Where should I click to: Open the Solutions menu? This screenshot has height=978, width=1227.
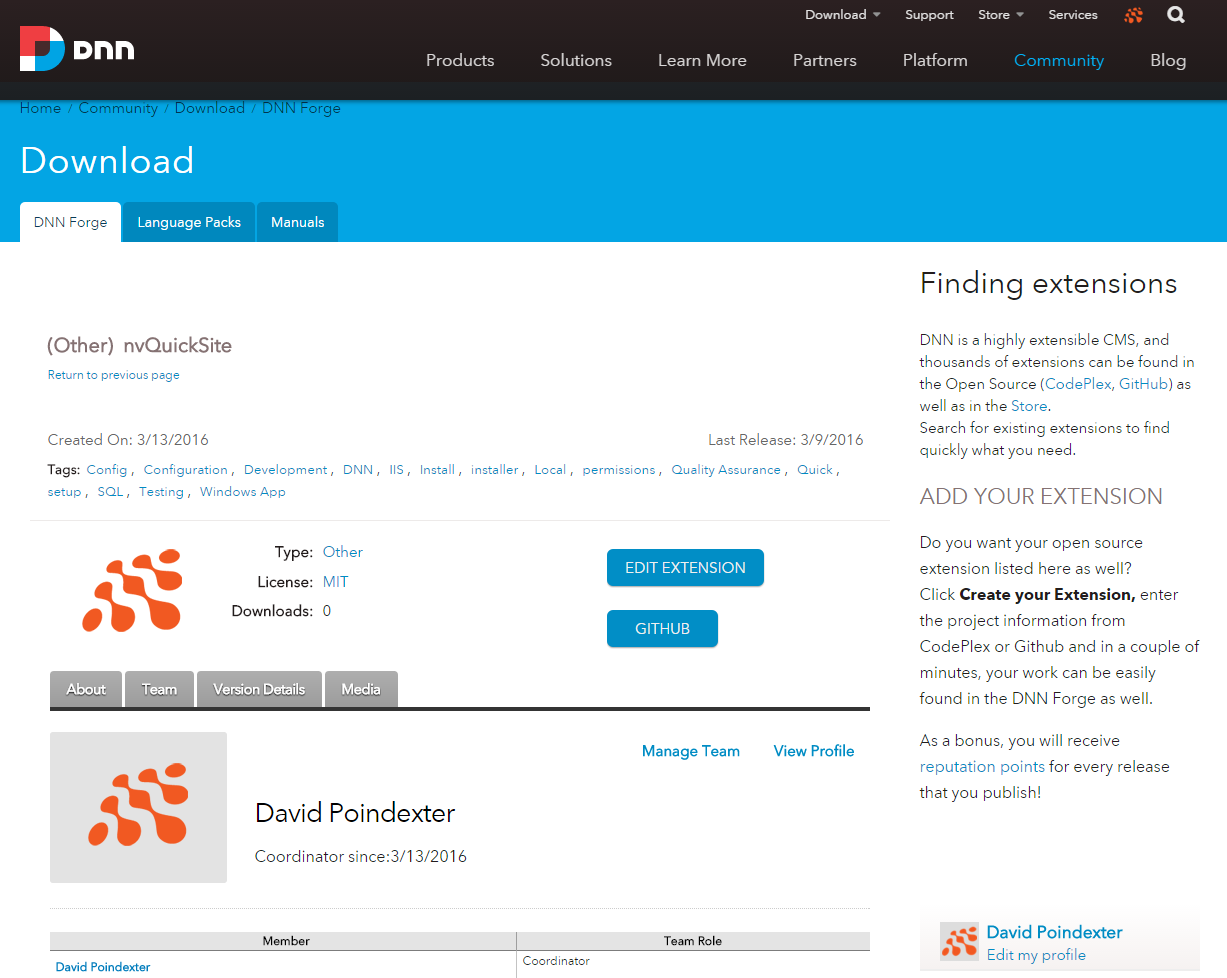pyautogui.click(x=576, y=60)
